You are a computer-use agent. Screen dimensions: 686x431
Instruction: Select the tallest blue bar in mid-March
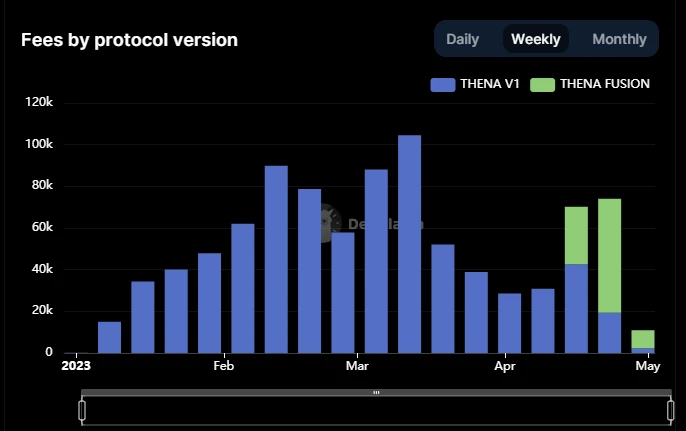click(x=410, y=244)
